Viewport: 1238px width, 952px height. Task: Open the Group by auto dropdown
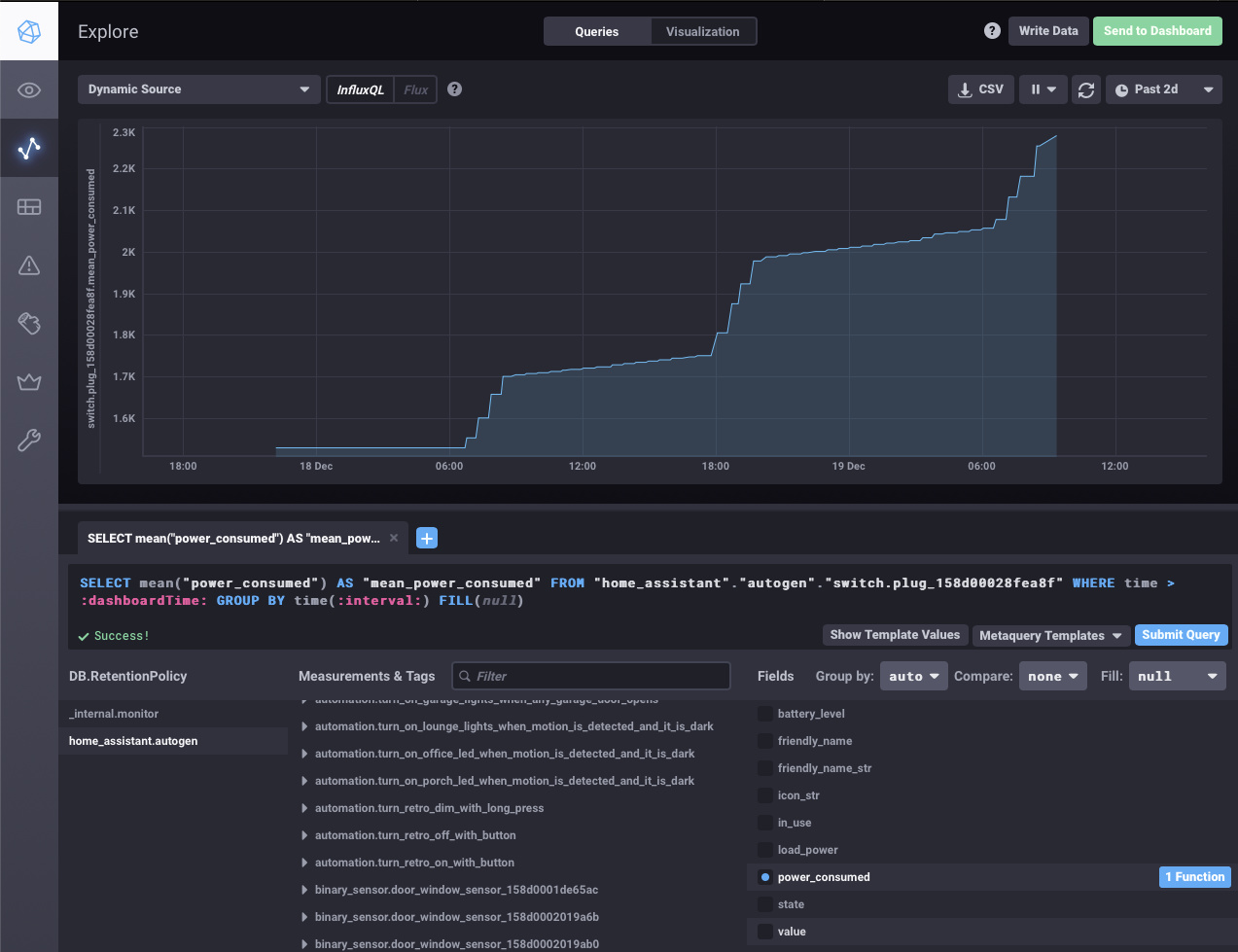pyautogui.click(x=913, y=676)
